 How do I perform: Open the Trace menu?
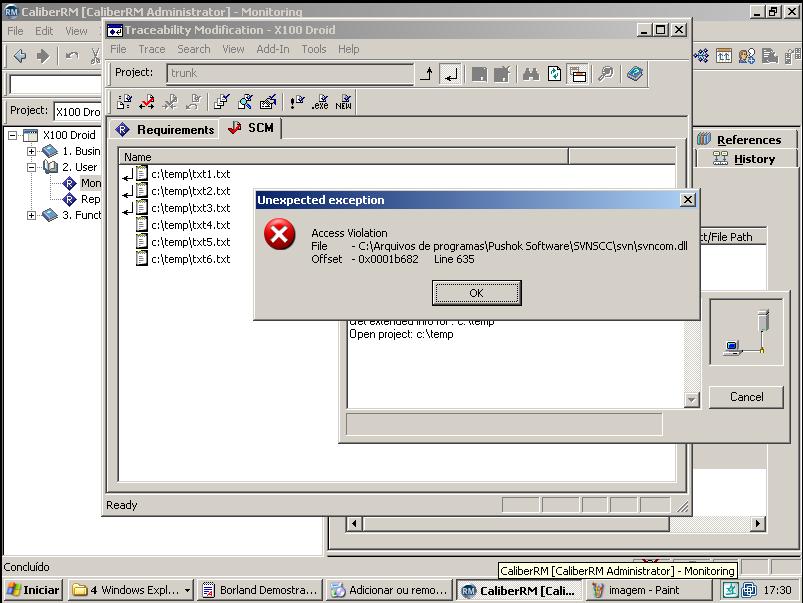coord(152,49)
